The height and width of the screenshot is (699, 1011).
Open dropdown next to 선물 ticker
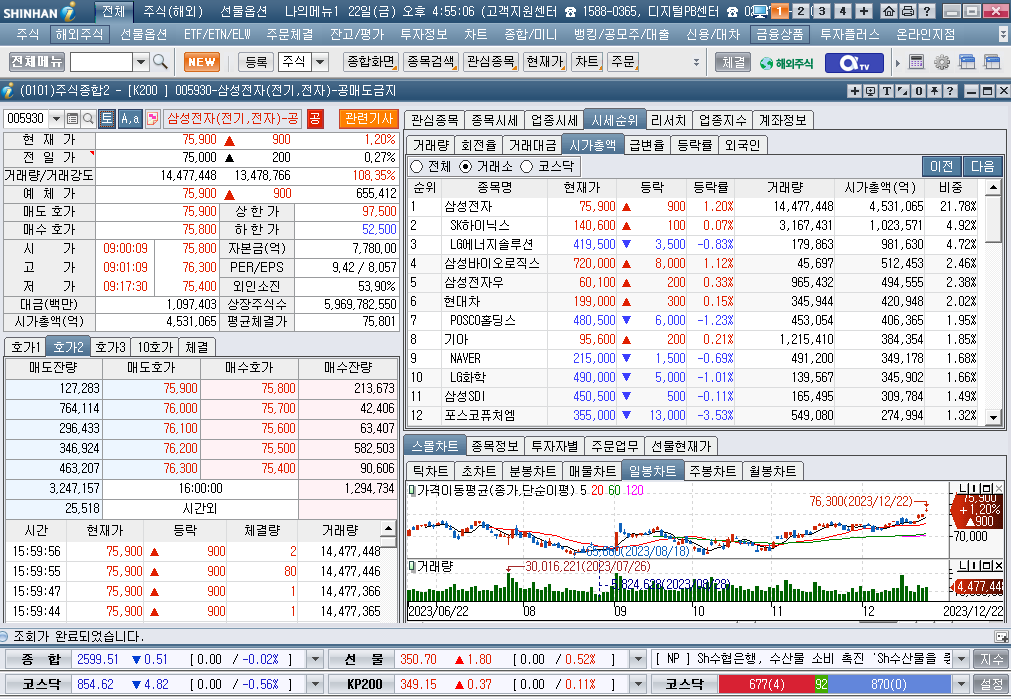coord(638,659)
